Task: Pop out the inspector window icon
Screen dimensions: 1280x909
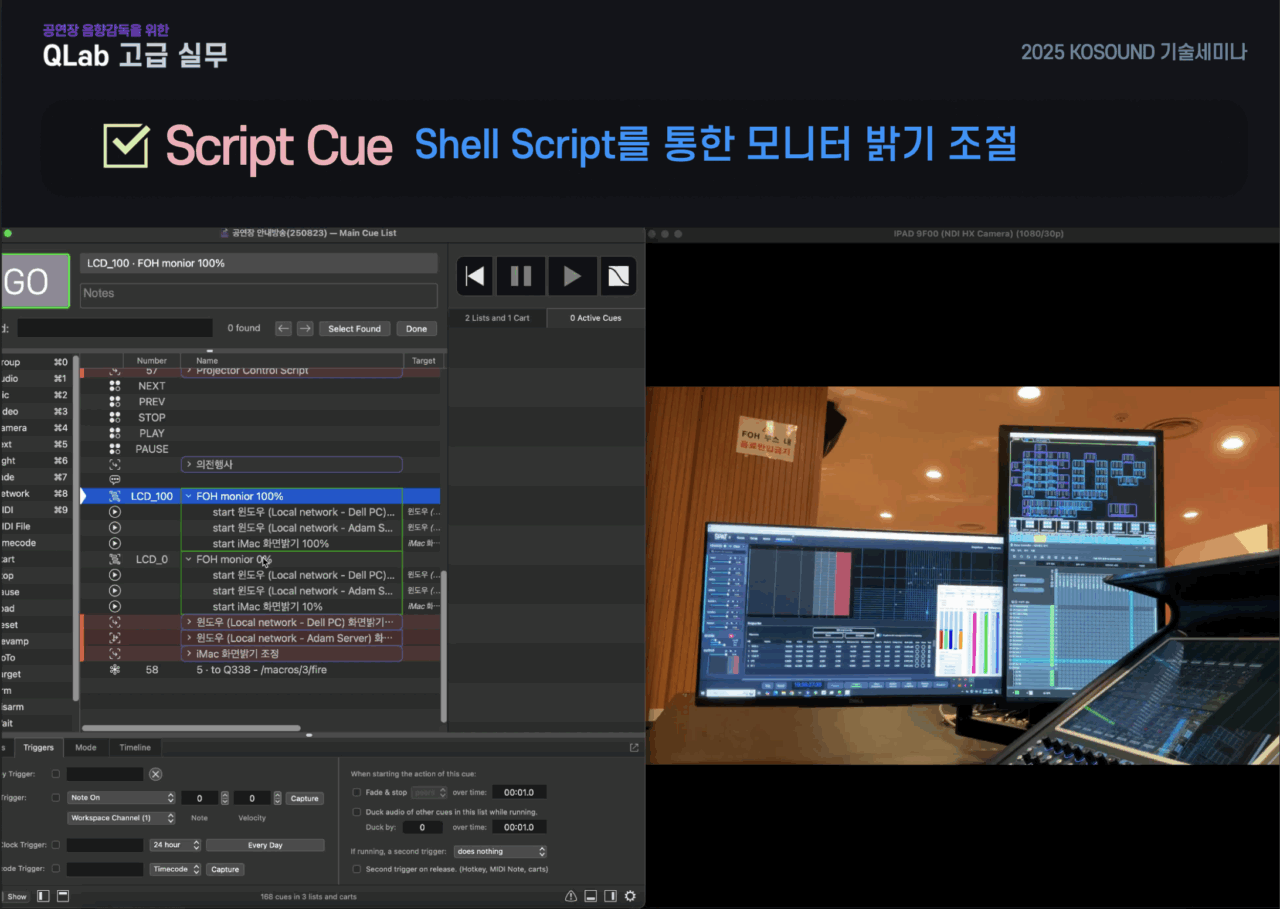Action: [633, 747]
